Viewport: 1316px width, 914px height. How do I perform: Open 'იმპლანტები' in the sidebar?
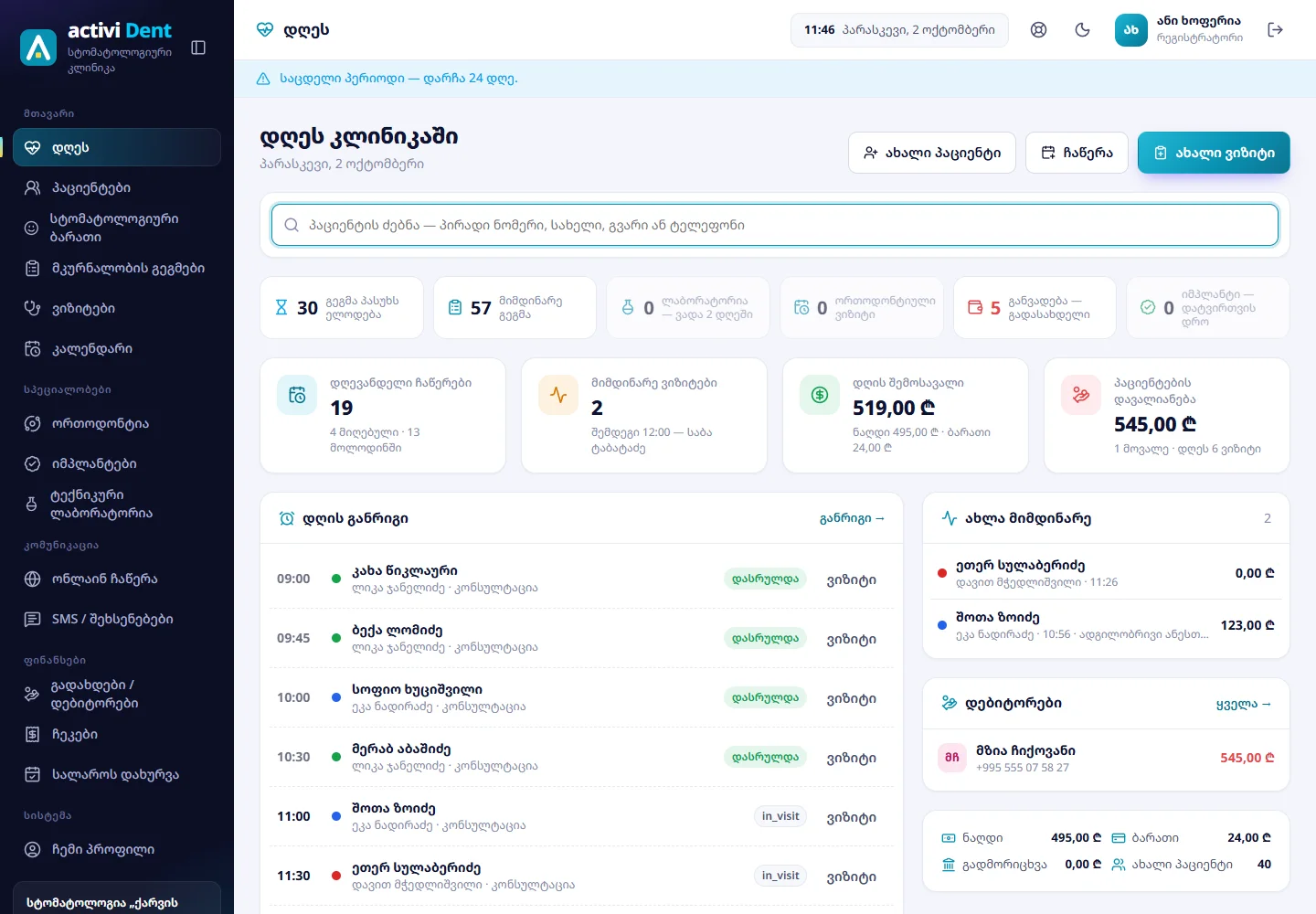117,463
